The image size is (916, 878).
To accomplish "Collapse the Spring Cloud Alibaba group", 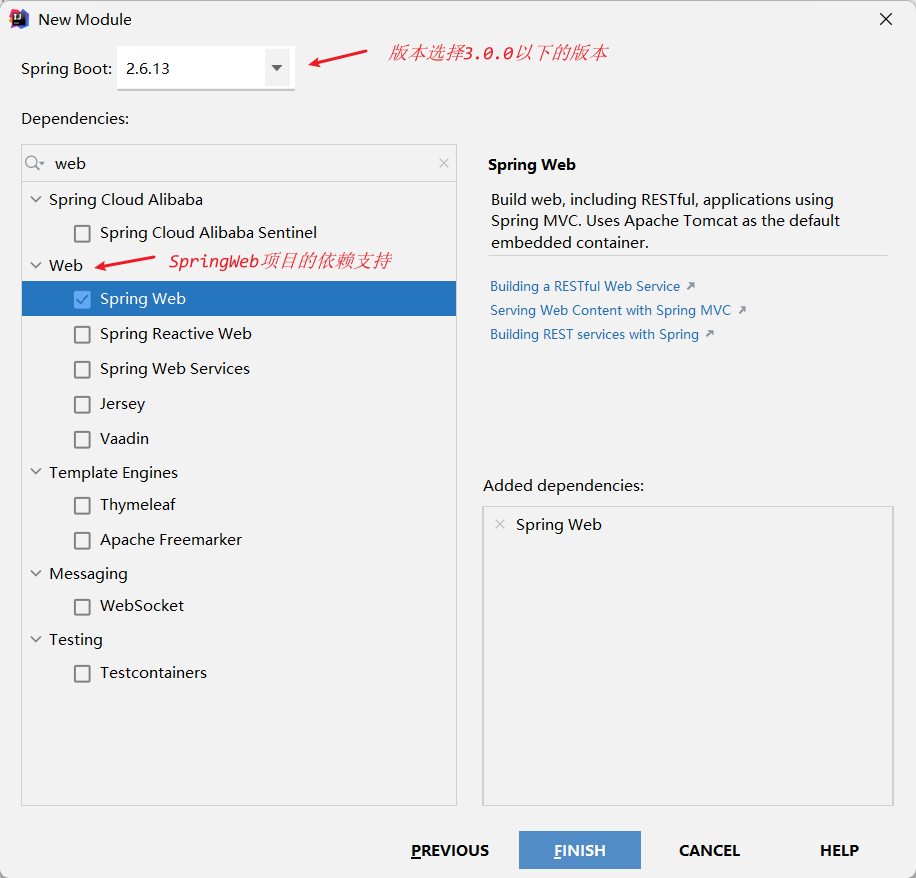I will tap(37, 200).
